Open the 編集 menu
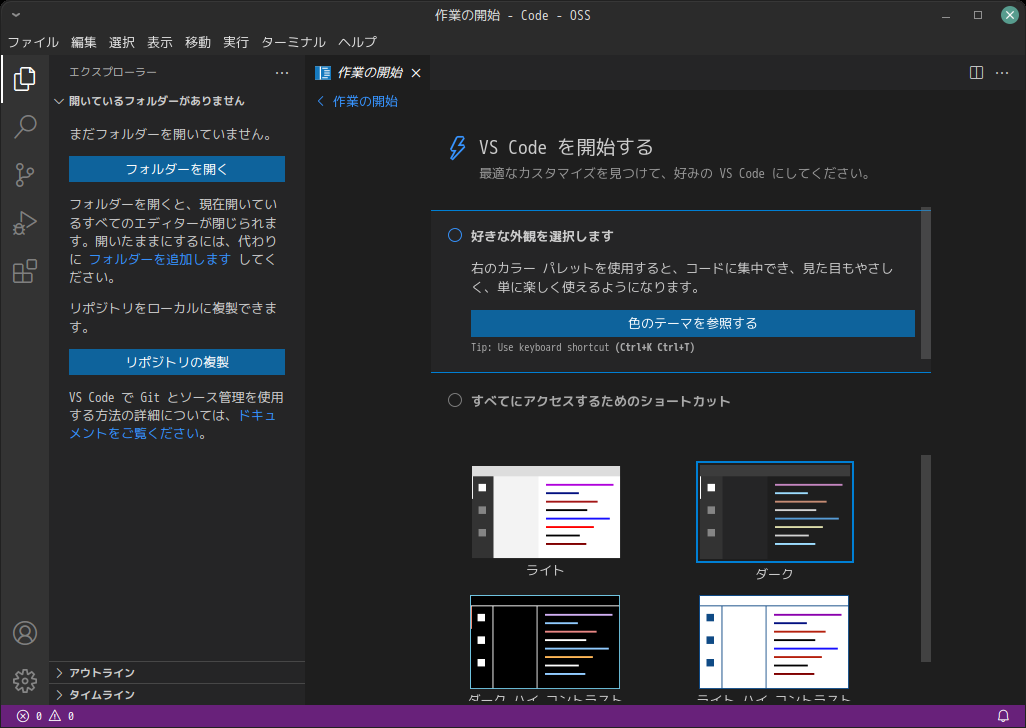Screen dimensions: 1026x728 tap(84, 42)
